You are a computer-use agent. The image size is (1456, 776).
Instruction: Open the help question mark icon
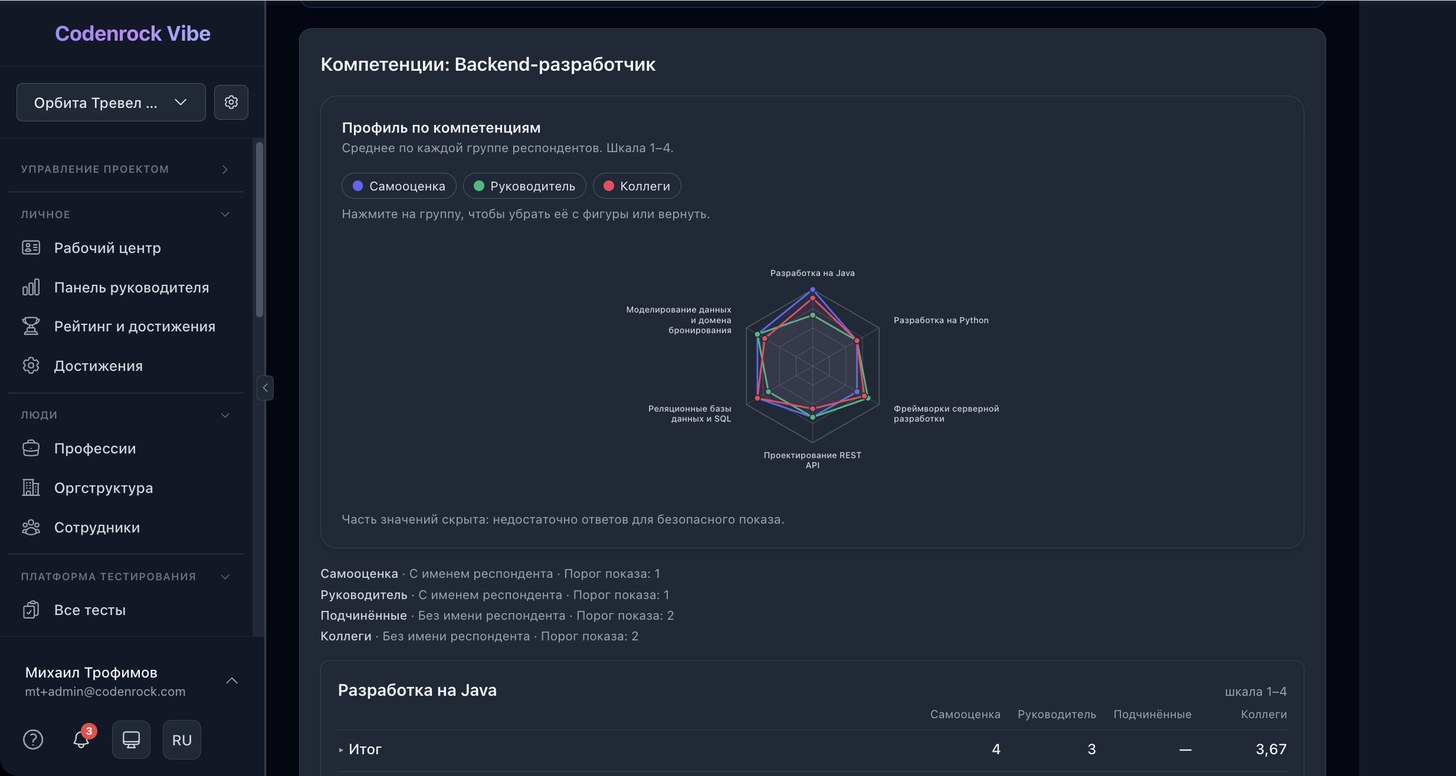[33, 740]
